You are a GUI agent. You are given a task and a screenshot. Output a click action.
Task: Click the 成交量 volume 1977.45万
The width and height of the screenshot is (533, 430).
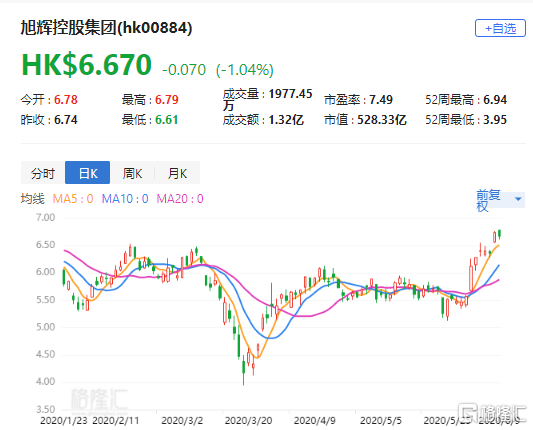[268, 99]
